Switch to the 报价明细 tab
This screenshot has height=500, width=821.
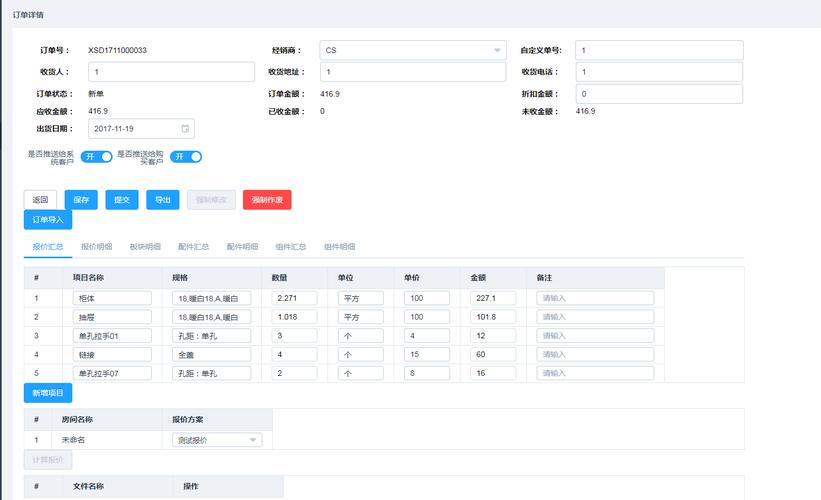point(96,247)
